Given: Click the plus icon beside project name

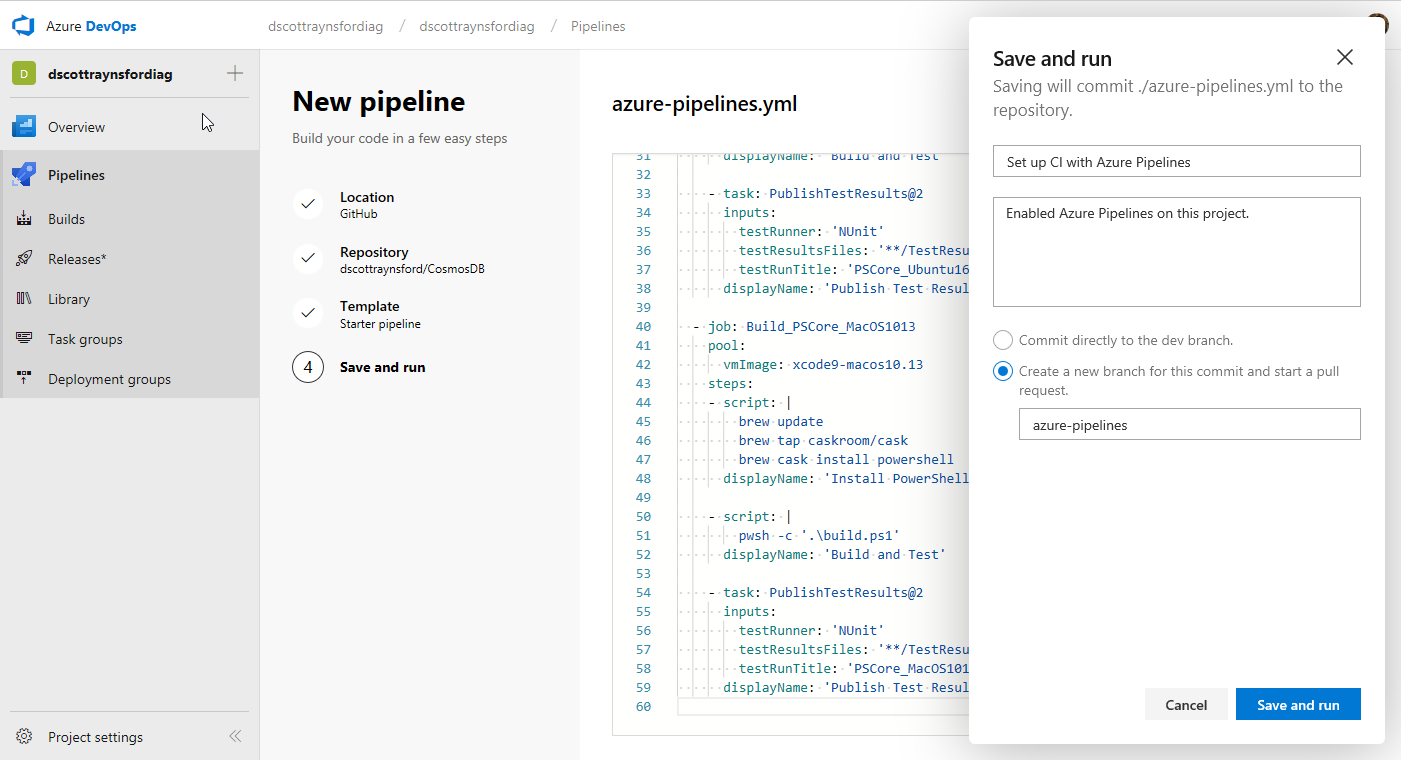Looking at the screenshot, I should coord(235,73).
